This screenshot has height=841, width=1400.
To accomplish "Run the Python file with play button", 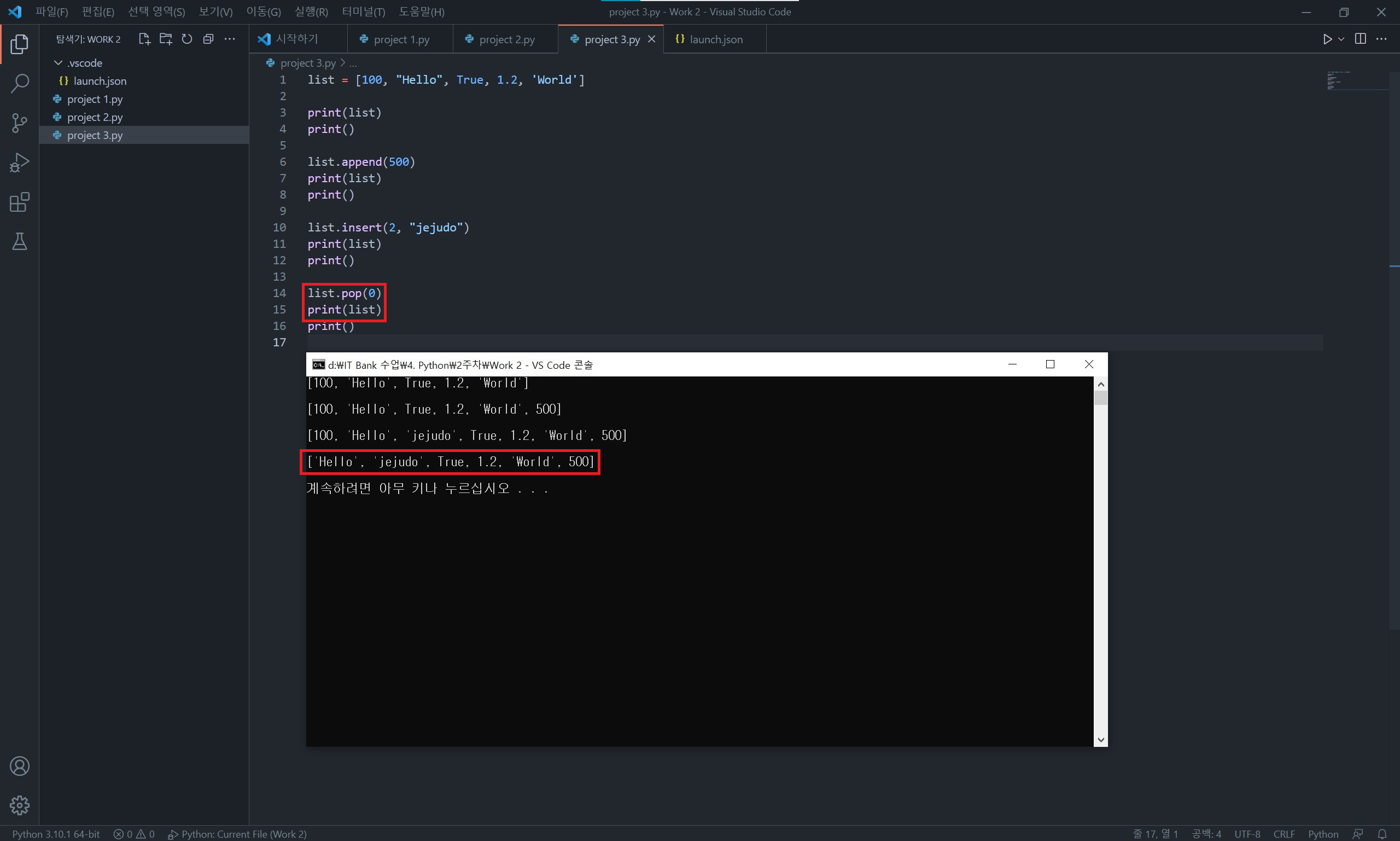I will pos(1327,39).
